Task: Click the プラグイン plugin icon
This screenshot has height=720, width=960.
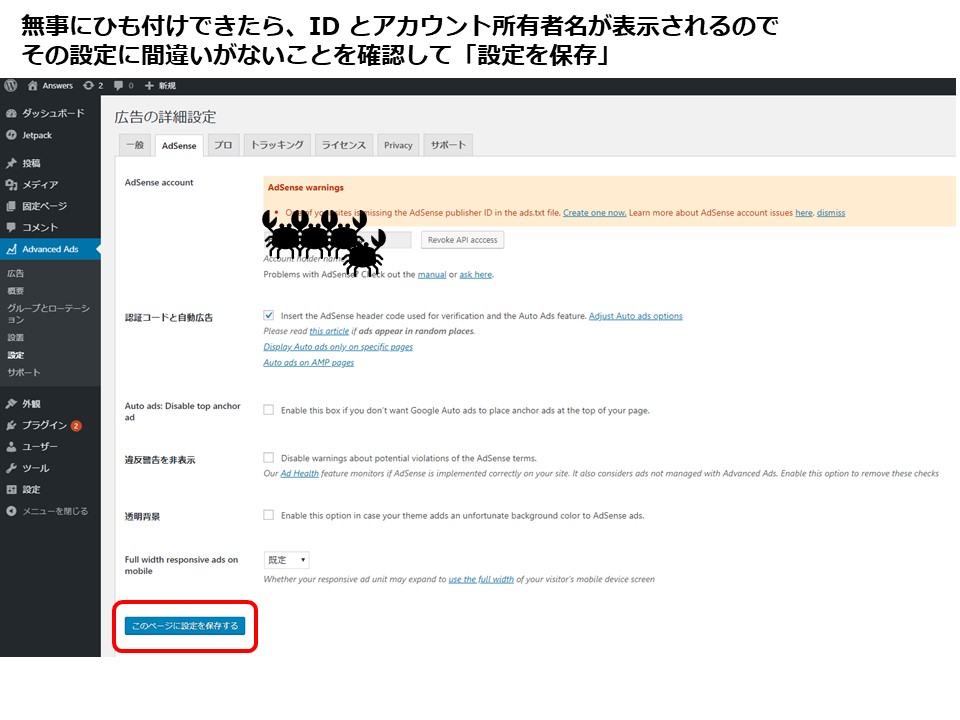Action: tap(11, 425)
